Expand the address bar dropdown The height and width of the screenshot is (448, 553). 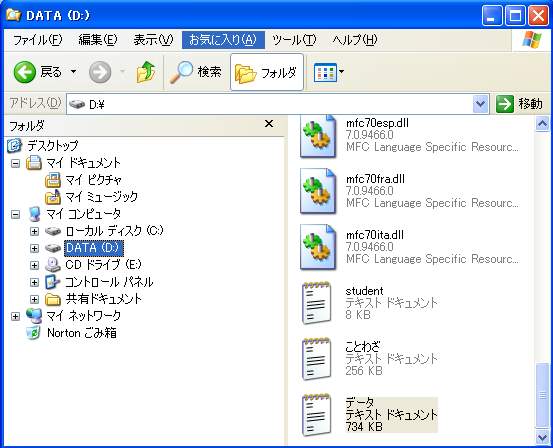pyautogui.click(x=480, y=104)
